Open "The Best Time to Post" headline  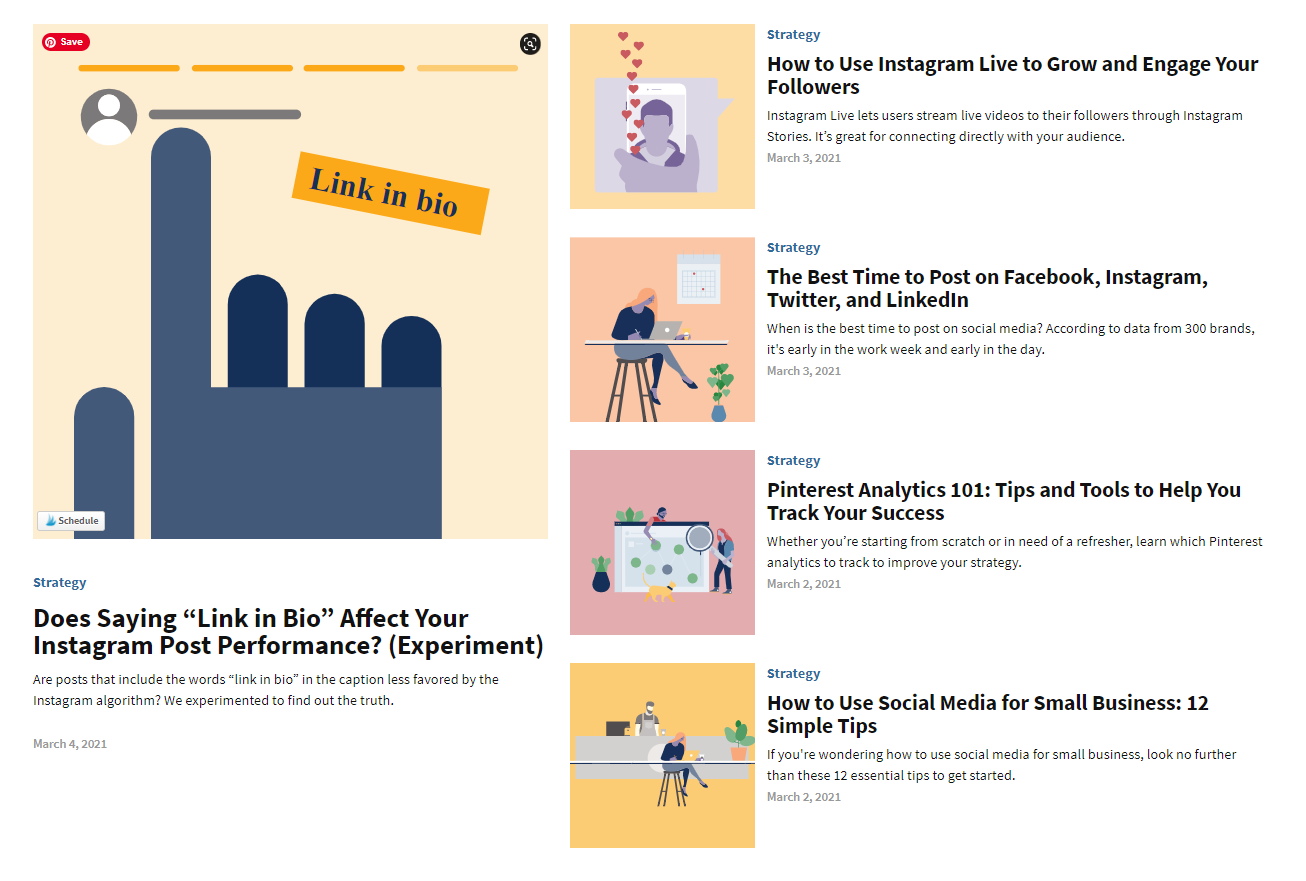click(x=987, y=288)
